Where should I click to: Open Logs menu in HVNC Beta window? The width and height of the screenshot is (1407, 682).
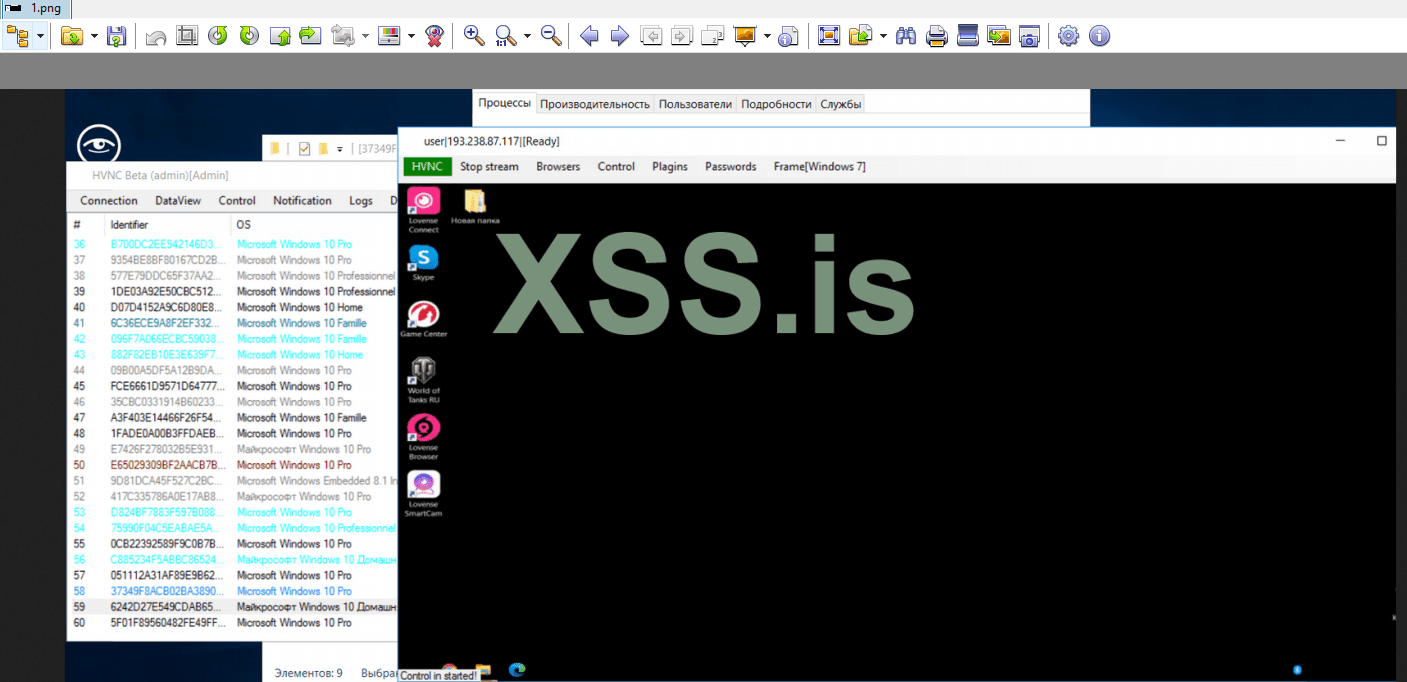[x=361, y=200]
